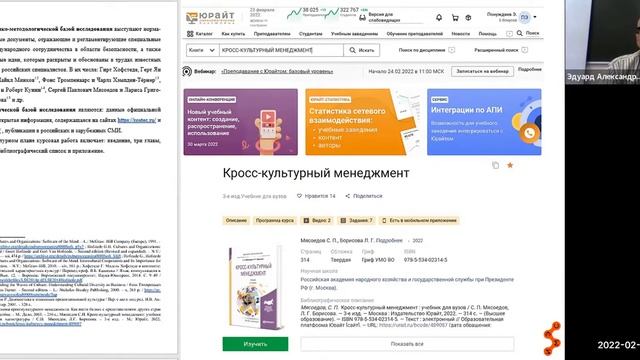The height and width of the screenshot is (360, 640).
Task: Click the webinar broadcast icon
Action: pos(187,71)
